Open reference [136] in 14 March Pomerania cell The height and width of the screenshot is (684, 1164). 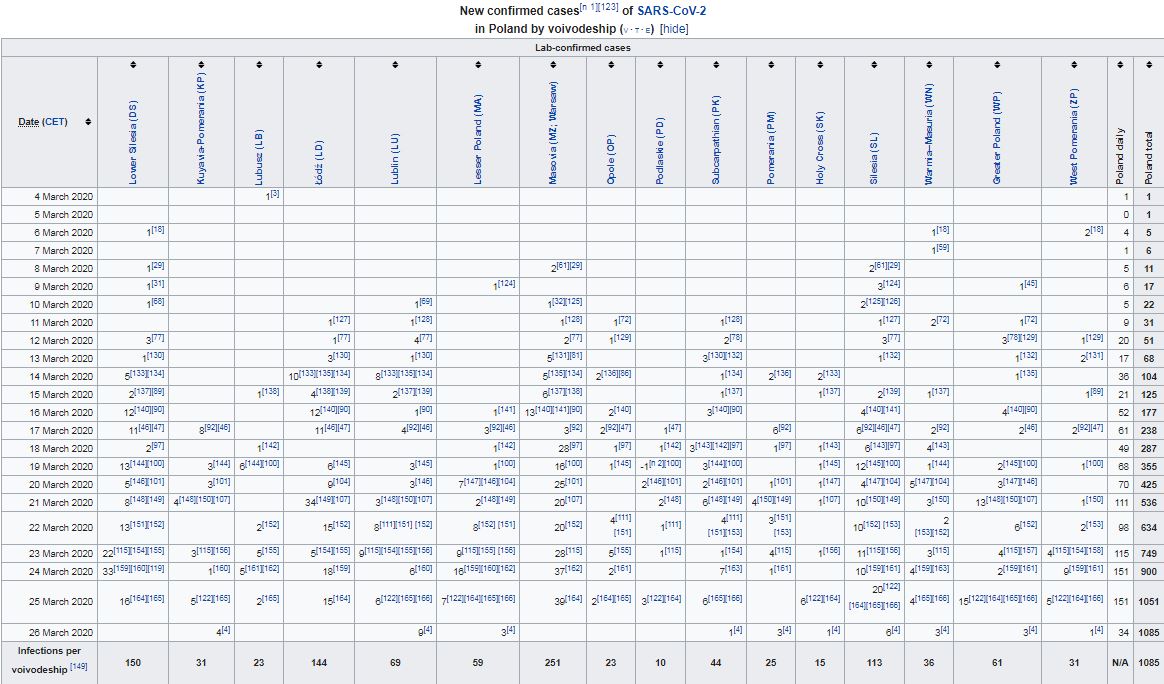783,374
